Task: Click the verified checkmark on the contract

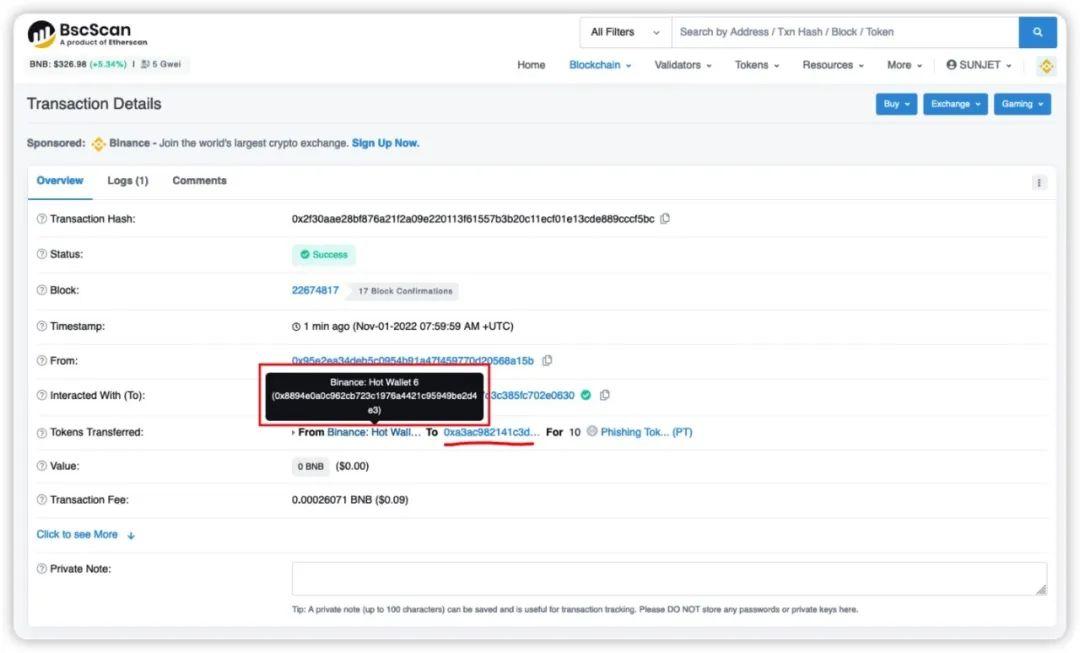Action: pyautogui.click(x=585, y=395)
